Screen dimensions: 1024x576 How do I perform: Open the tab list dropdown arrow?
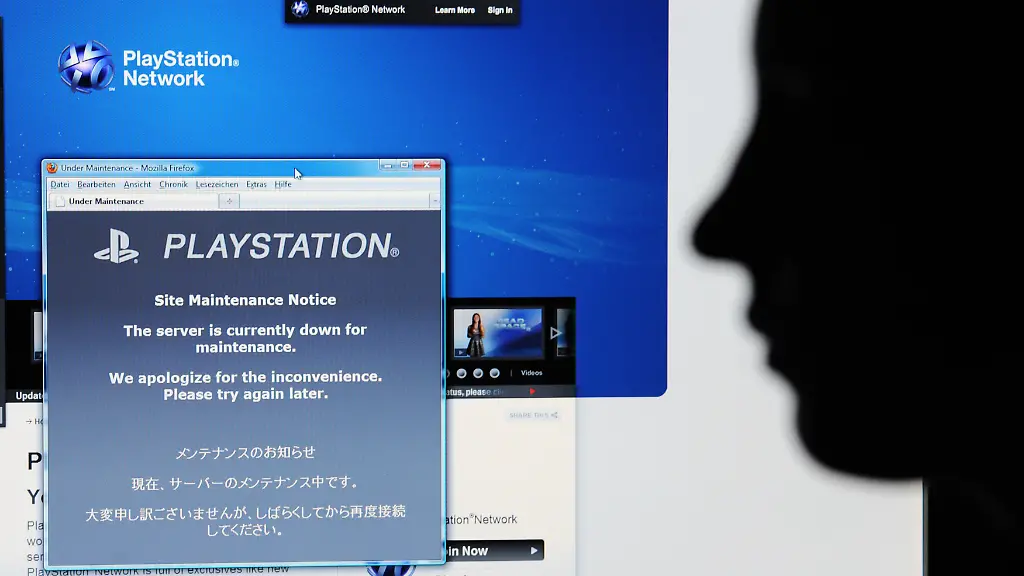(x=434, y=201)
